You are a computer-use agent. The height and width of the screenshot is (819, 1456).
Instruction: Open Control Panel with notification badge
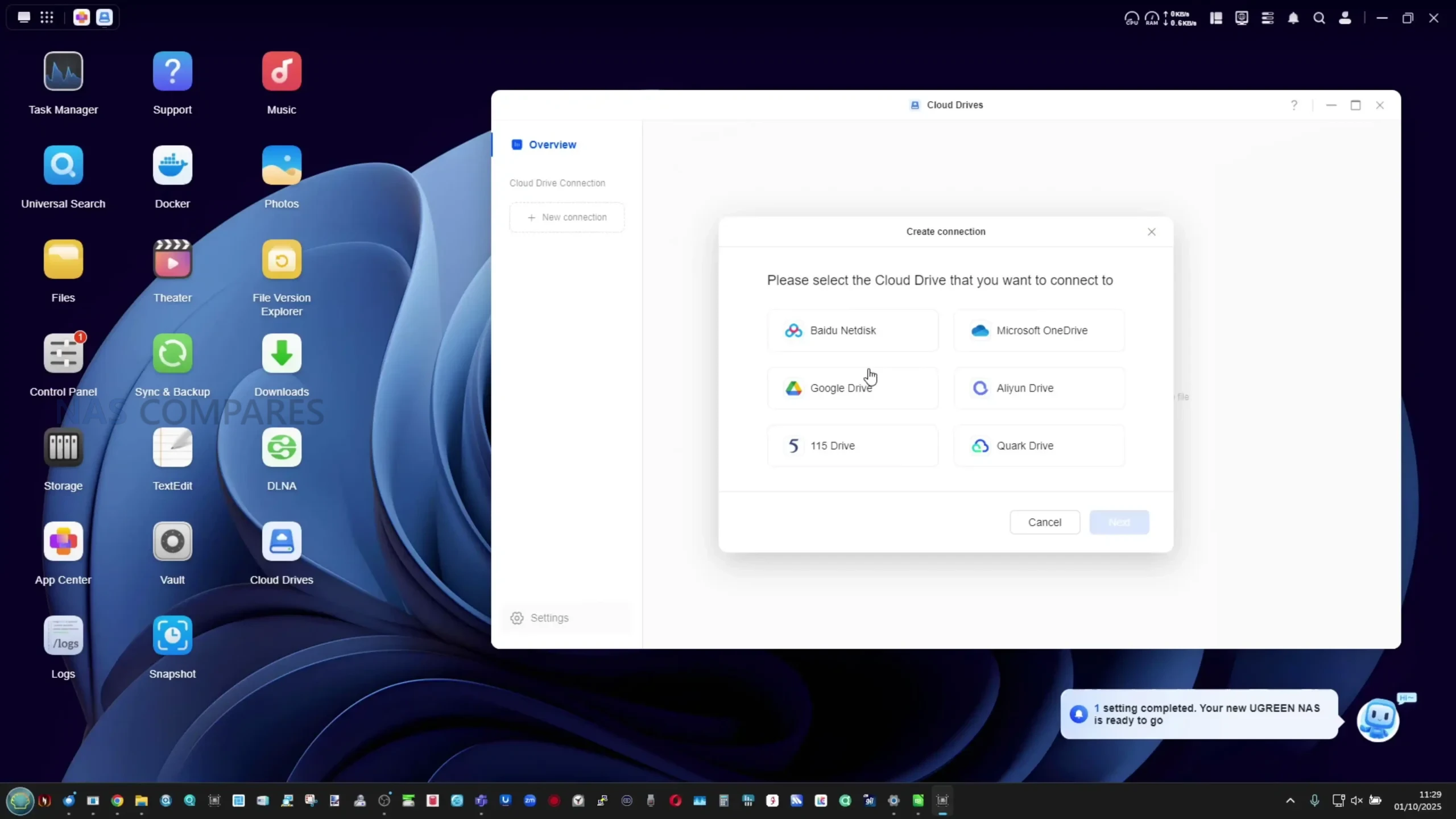(63, 354)
